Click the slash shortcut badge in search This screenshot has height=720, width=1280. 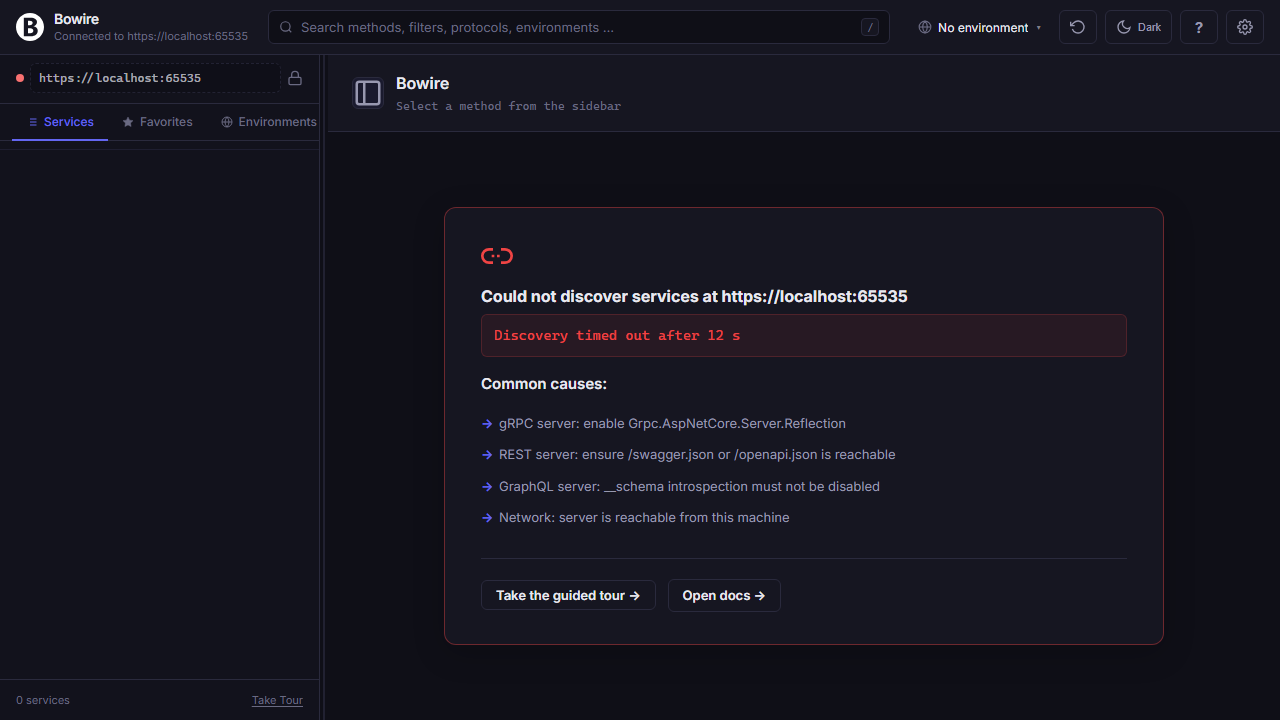click(870, 27)
